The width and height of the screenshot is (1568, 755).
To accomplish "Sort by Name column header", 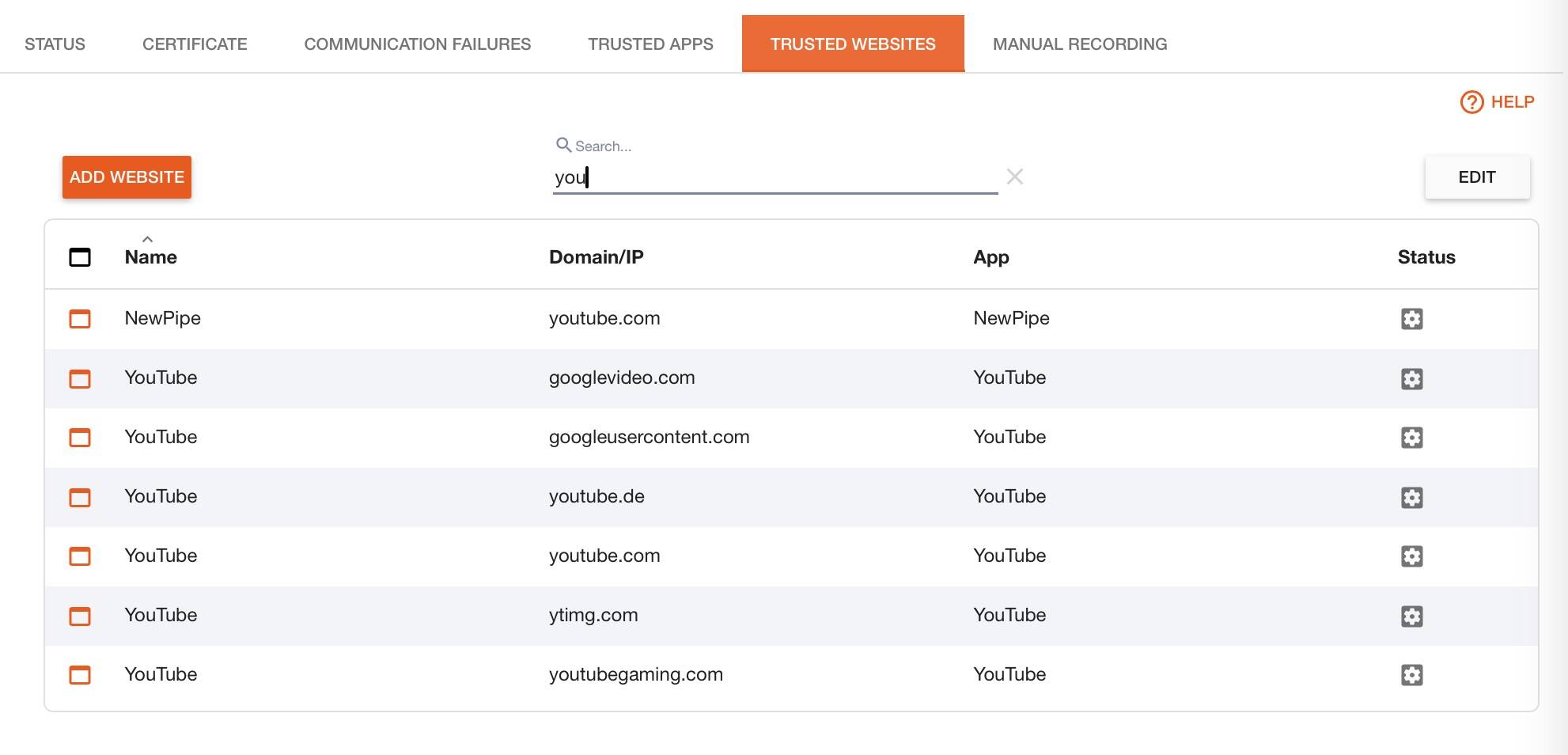I will click(151, 257).
